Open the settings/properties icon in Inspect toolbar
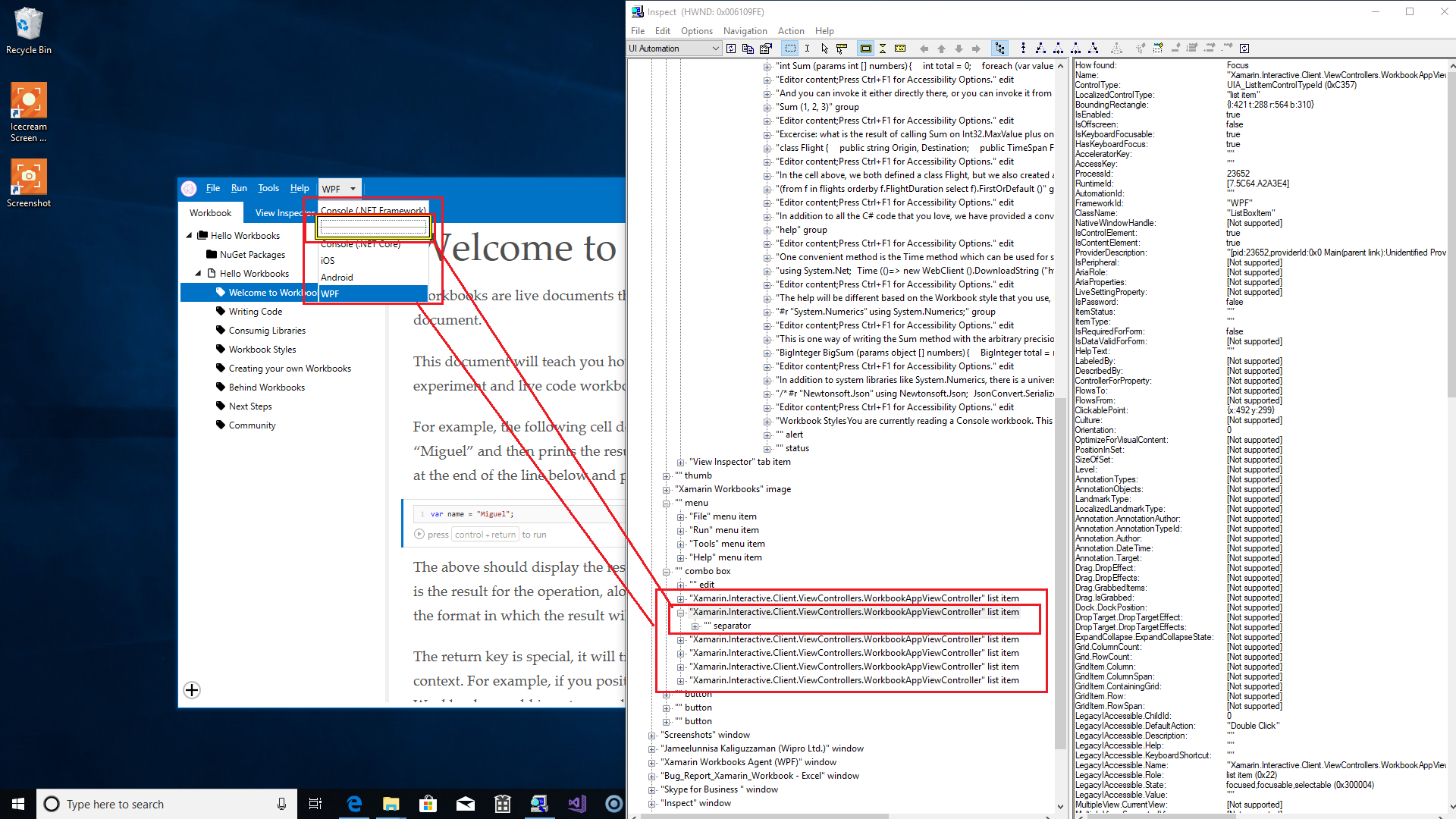The width and height of the screenshot is (1456, 819). click(765, 48)
